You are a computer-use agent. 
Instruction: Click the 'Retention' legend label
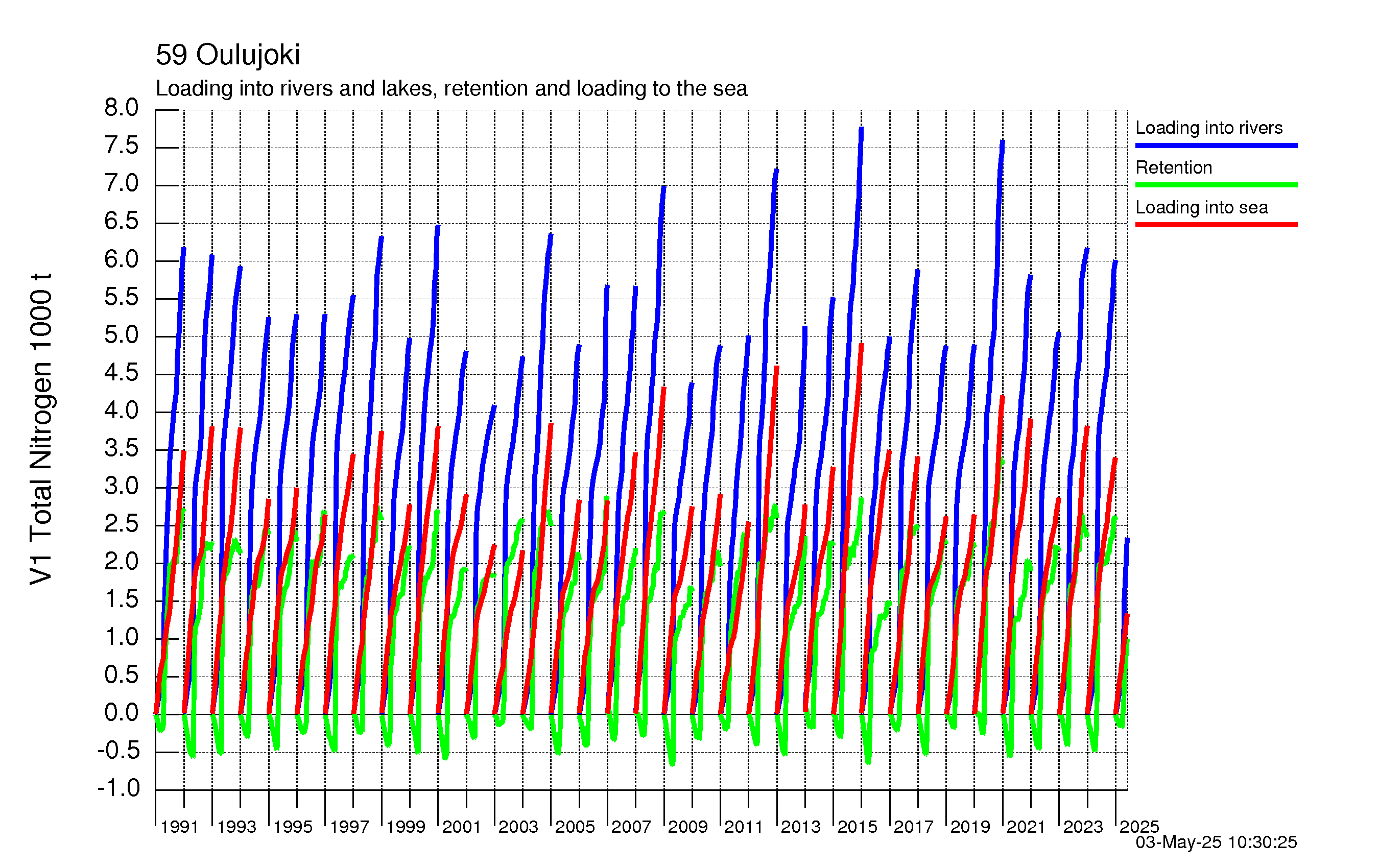(1173, 167)
